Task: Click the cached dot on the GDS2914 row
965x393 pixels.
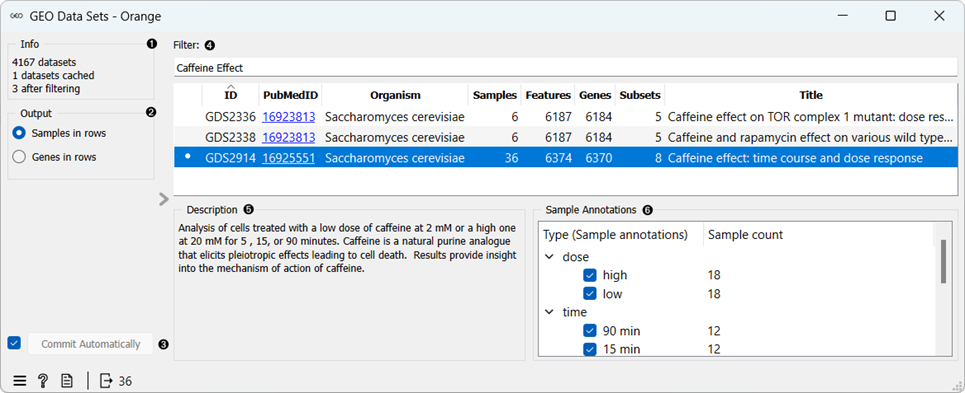Action: click(188, 158)
